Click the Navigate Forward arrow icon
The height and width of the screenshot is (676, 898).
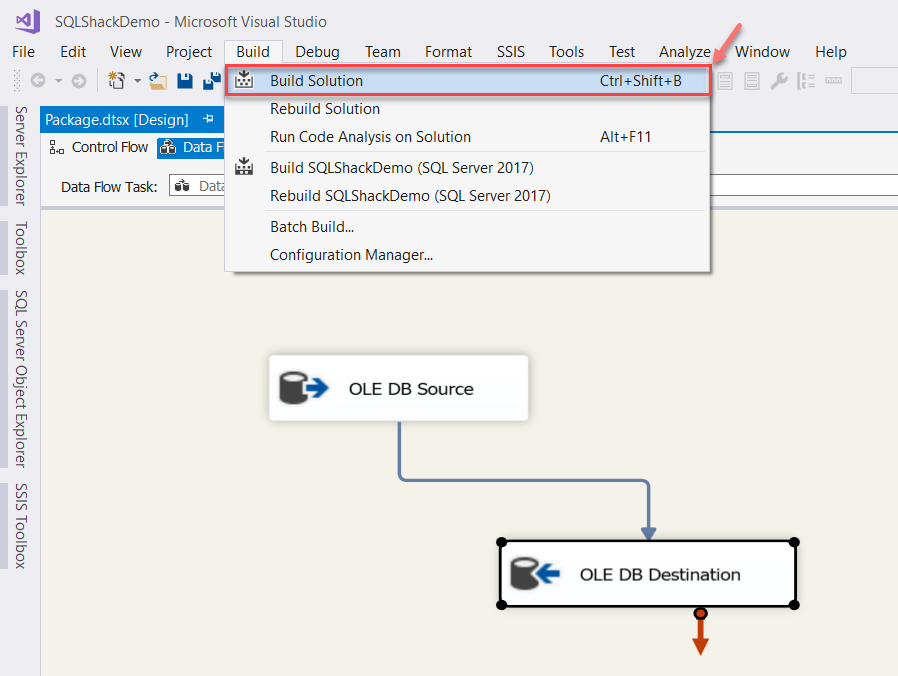(79, 81)
